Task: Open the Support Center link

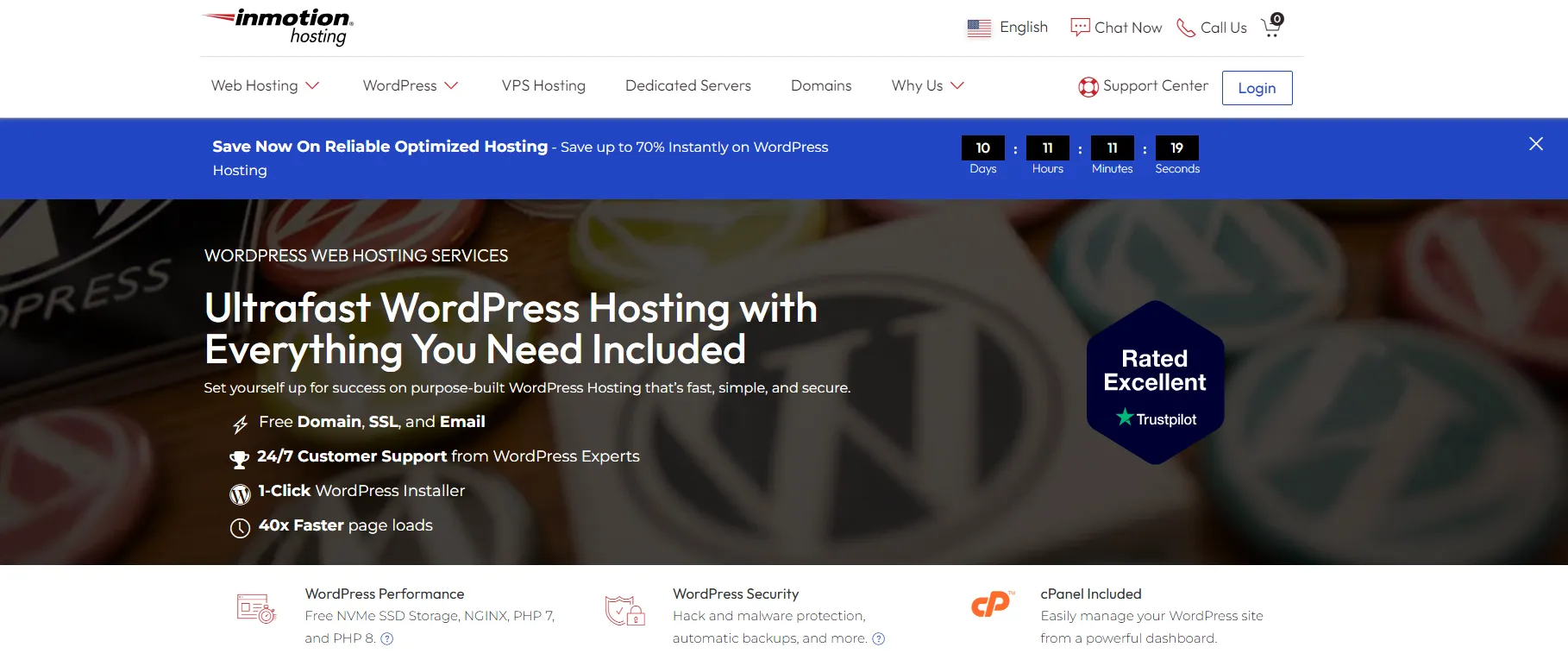Action: (x=1155, y=85)
